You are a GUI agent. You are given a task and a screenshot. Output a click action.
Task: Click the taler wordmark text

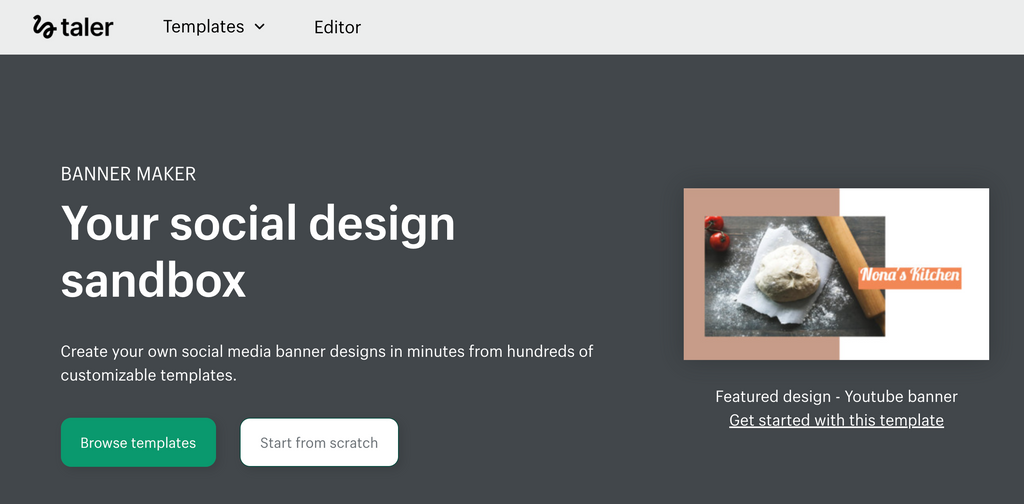(87, 27)
